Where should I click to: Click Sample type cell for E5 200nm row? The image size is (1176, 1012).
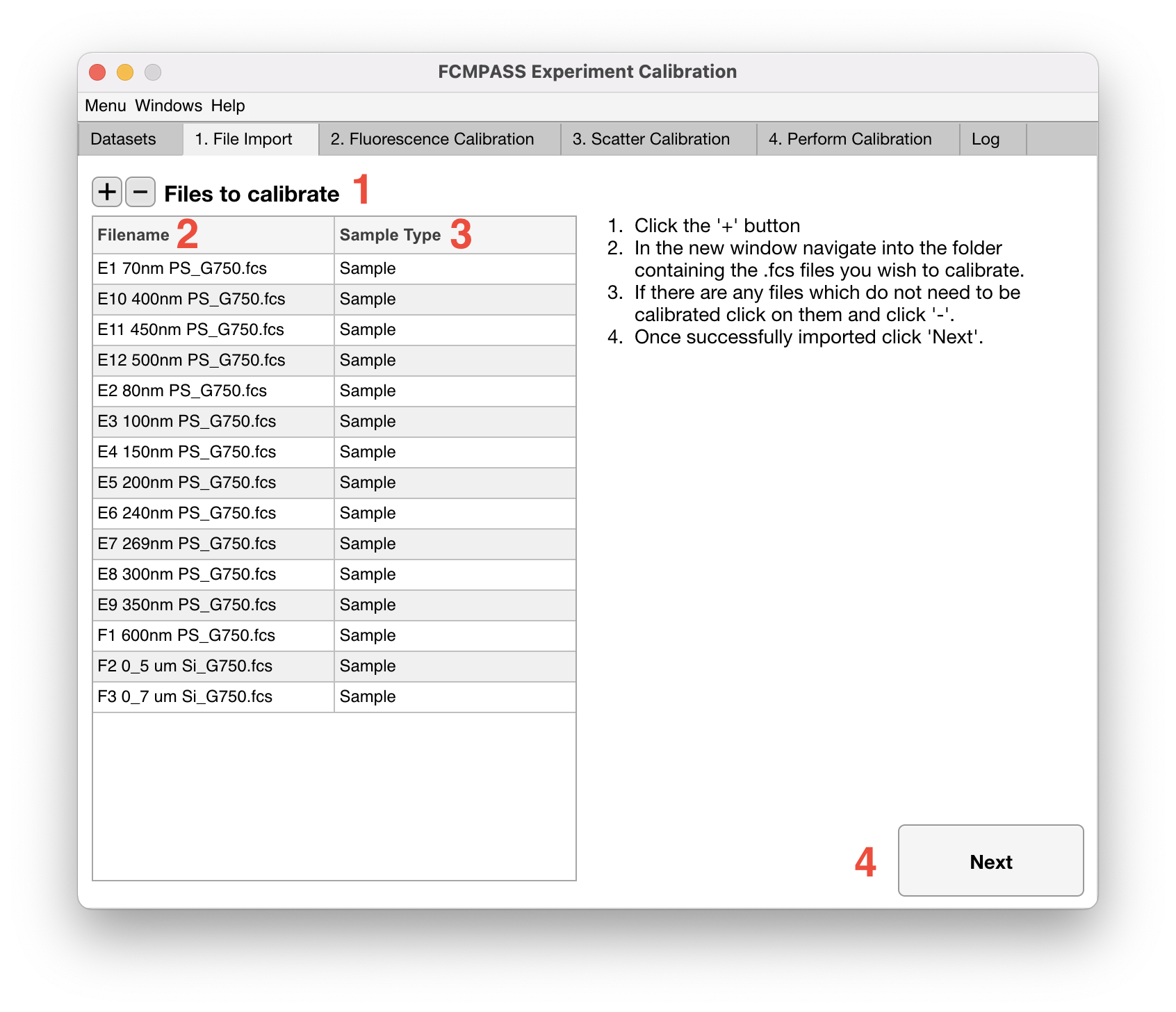(455, 483)
